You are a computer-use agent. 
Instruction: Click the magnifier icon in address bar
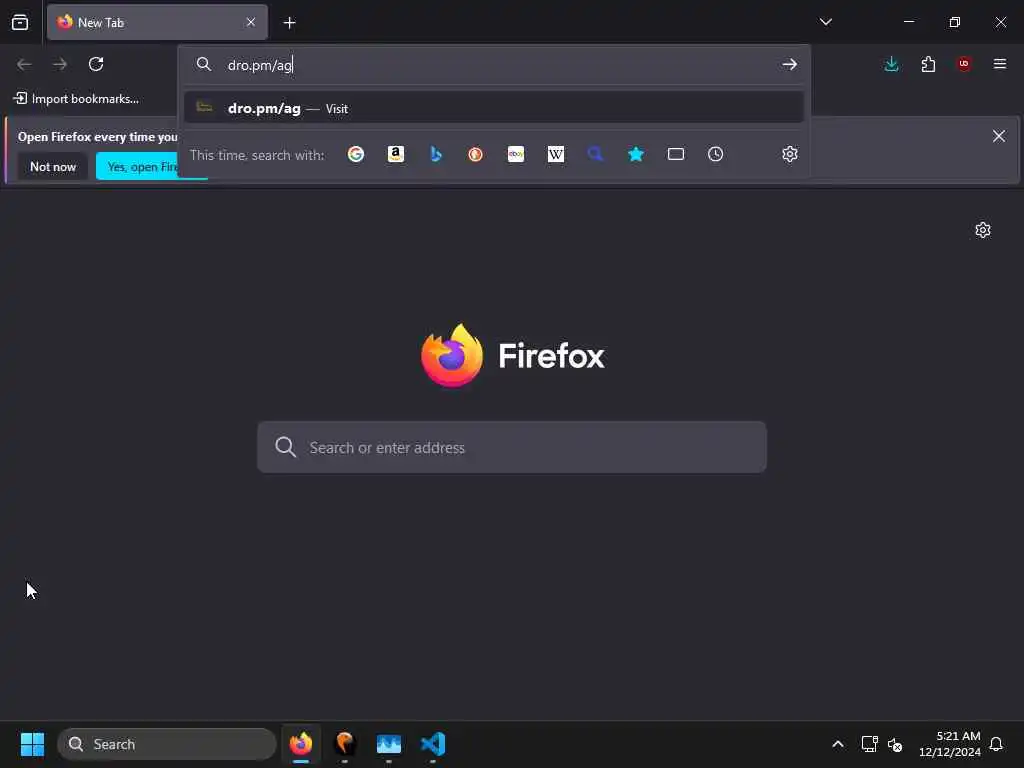204,64
